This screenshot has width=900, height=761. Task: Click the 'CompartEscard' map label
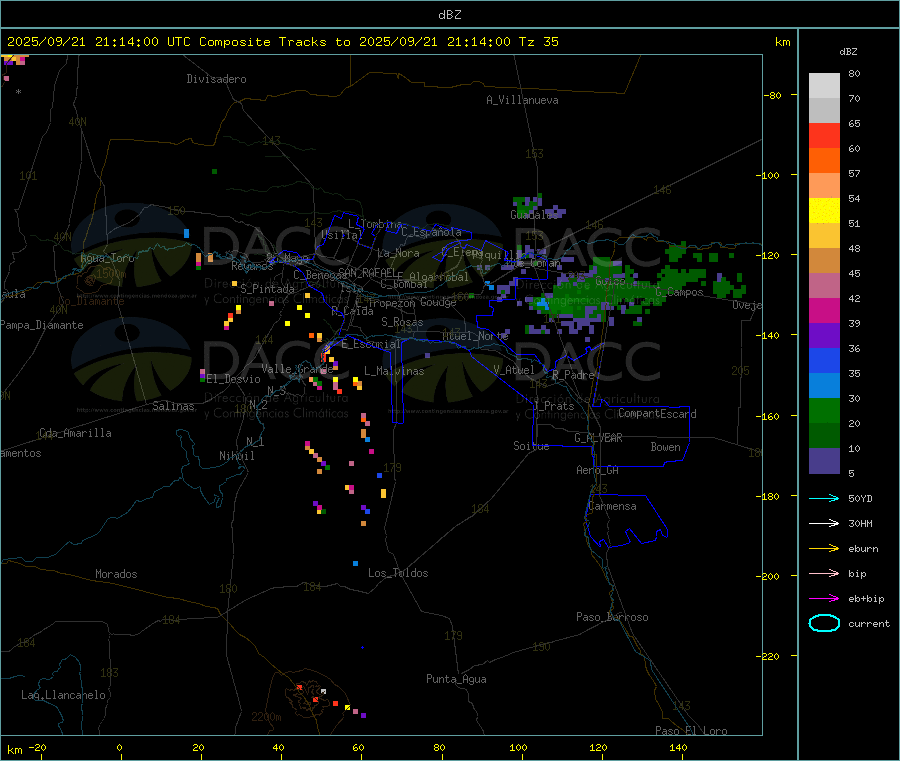pyautogui.click(x=657, y=414)
